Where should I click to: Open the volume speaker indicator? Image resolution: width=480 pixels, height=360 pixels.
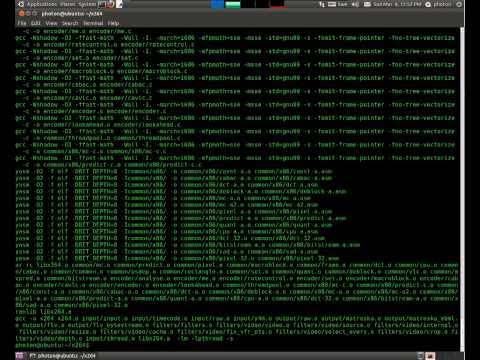pyautogui.click(x=356, y=4)
